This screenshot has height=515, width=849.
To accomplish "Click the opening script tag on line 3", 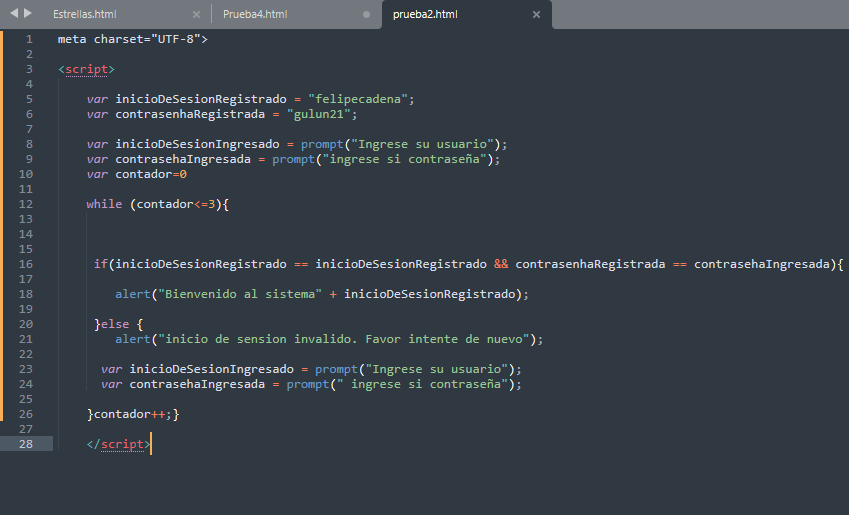I will pyautogui.click(x=87, y=69).
